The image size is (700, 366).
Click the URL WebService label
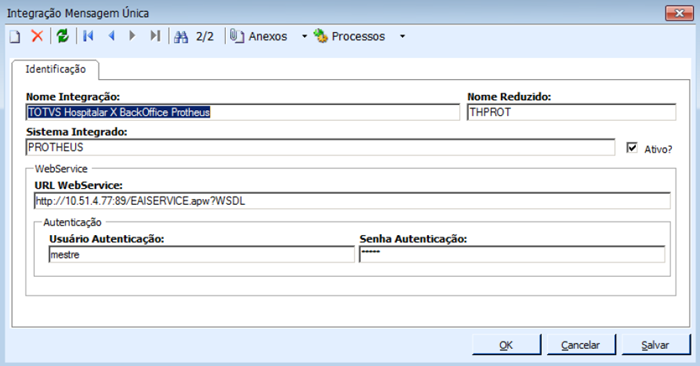(79, 185)
